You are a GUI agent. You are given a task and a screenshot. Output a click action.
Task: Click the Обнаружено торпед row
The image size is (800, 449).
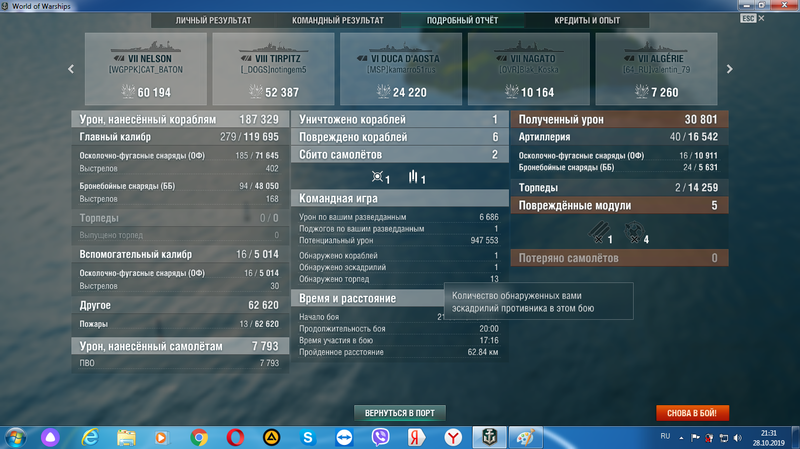[x=399, y=279]
